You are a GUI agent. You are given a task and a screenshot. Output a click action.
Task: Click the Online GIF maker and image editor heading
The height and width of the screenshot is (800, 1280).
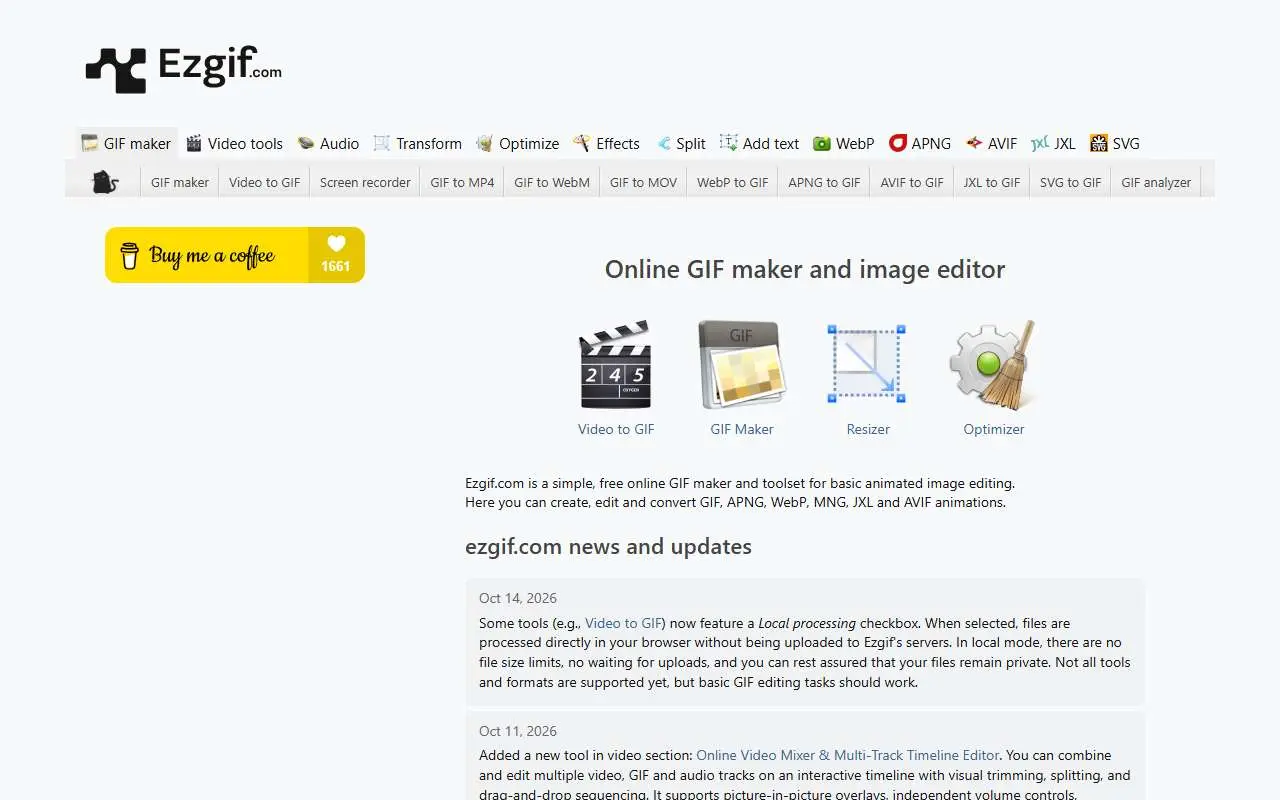click(x=805, y=269)
